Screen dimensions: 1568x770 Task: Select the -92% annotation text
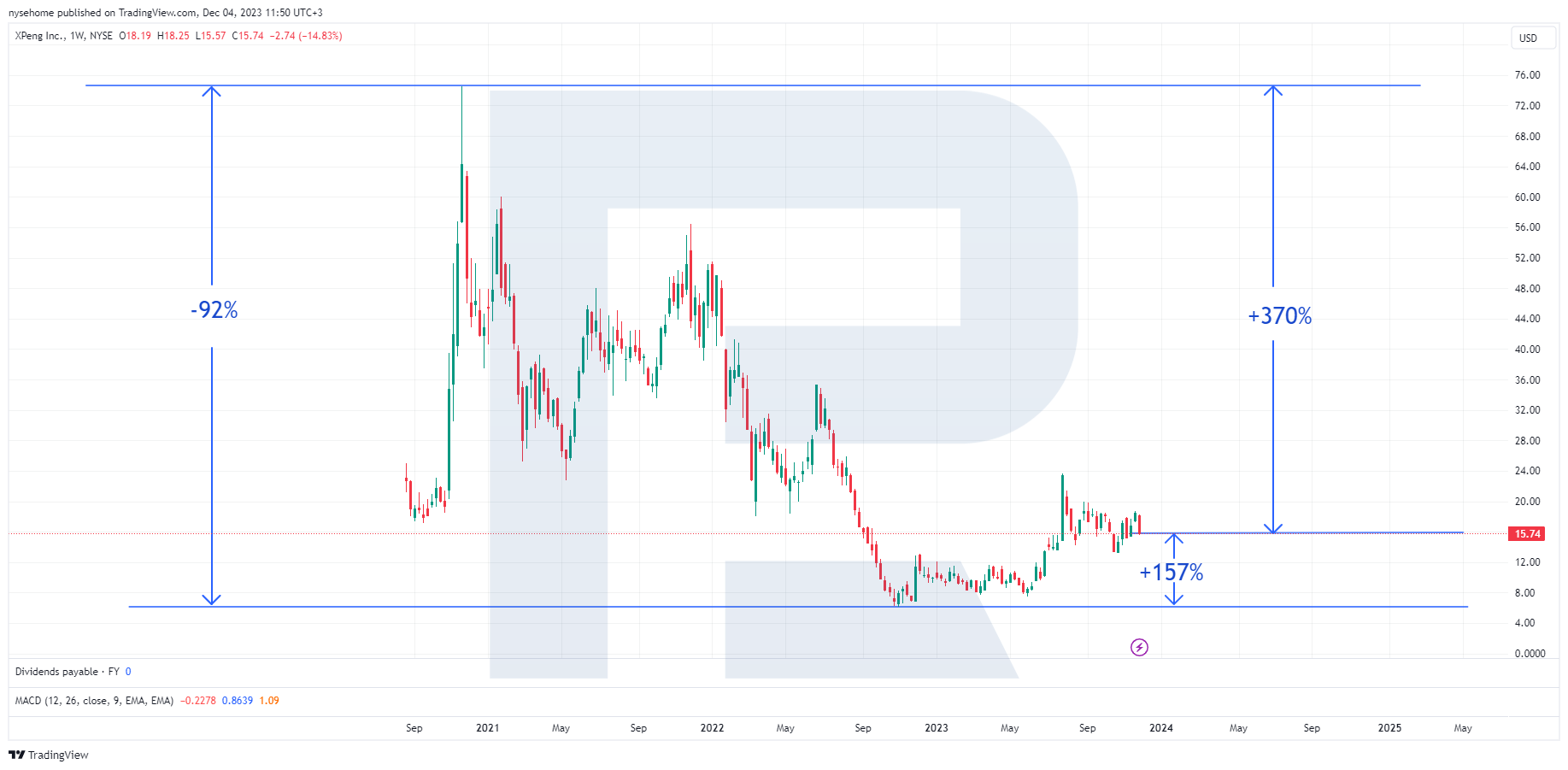(x=214, y=309)
